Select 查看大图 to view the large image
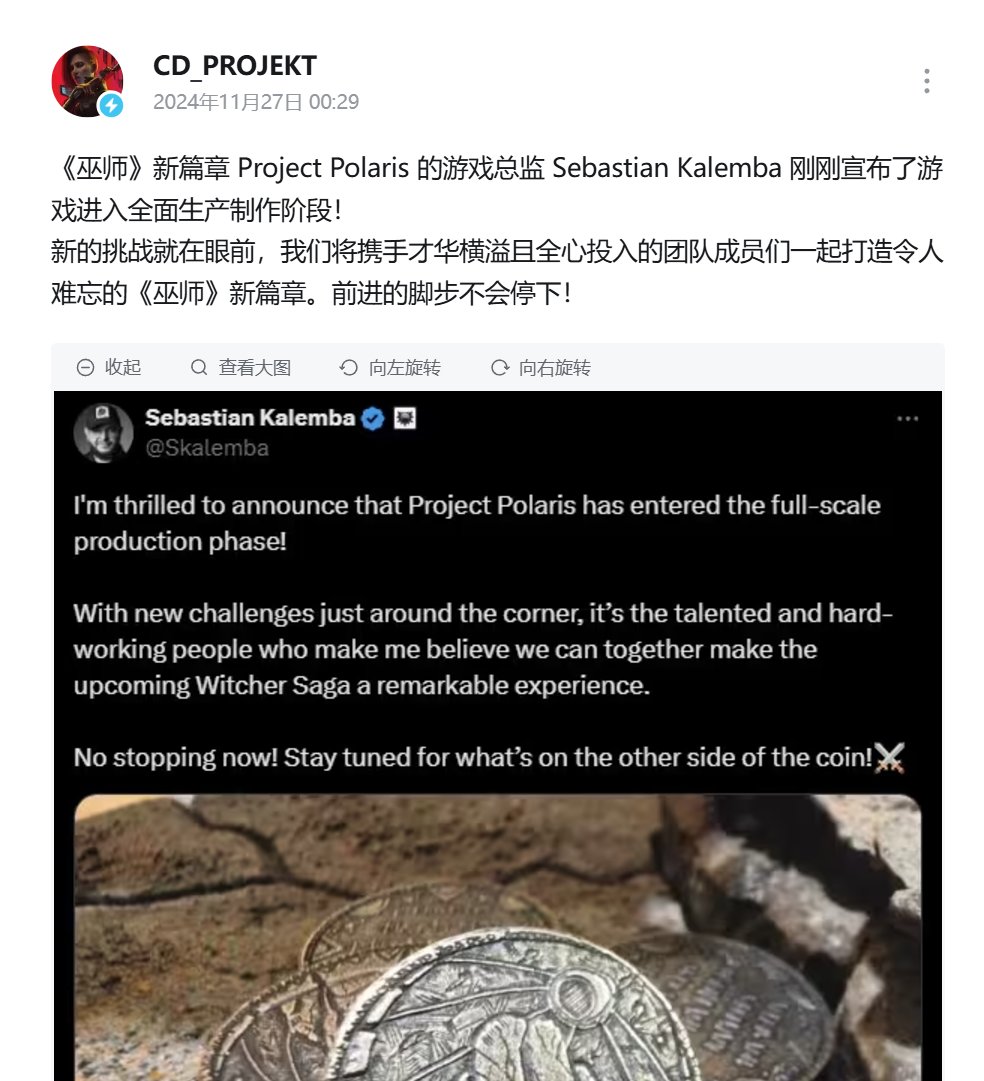 tap(241, 367)
